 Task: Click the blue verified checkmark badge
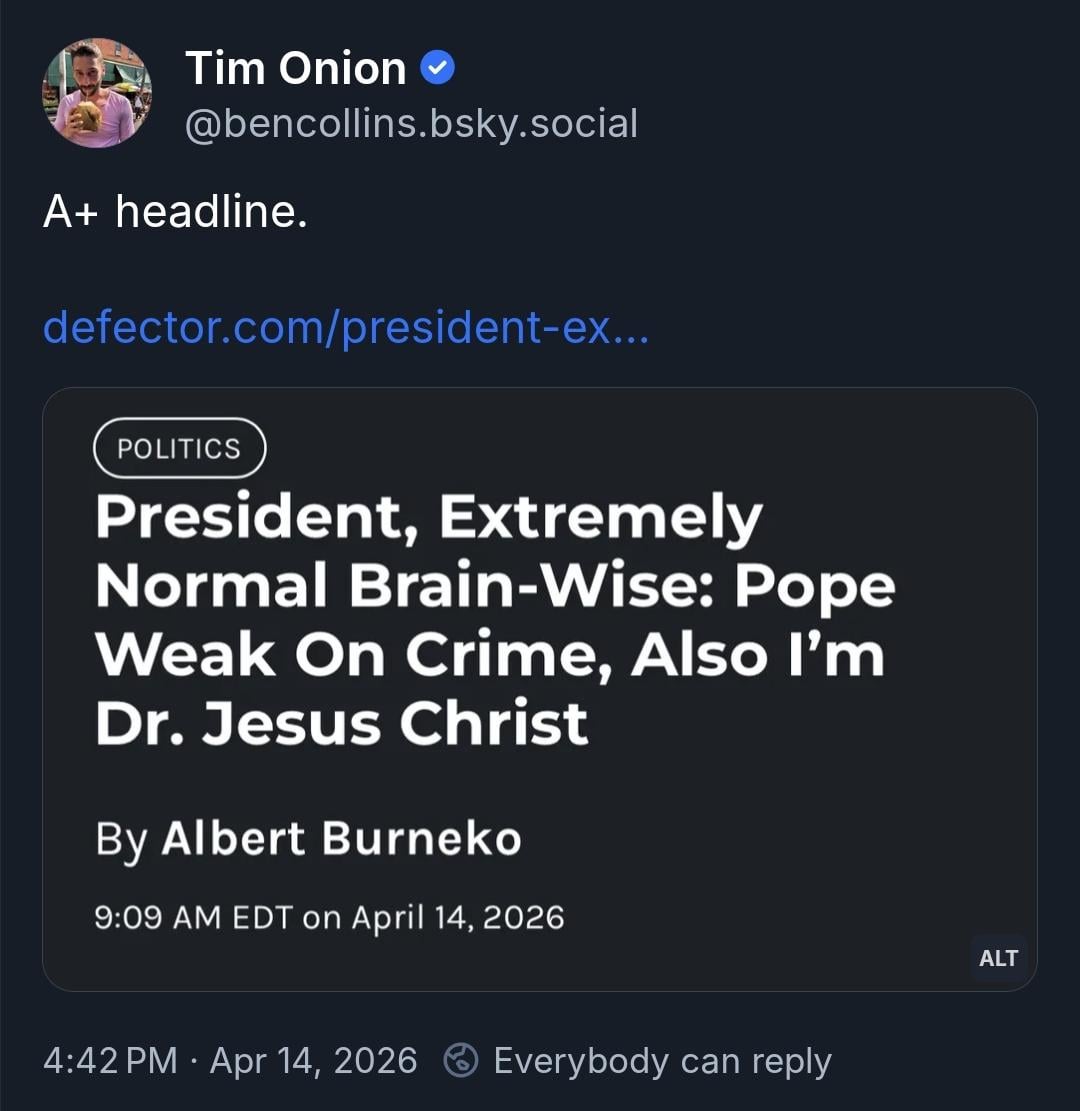[436, 68]
